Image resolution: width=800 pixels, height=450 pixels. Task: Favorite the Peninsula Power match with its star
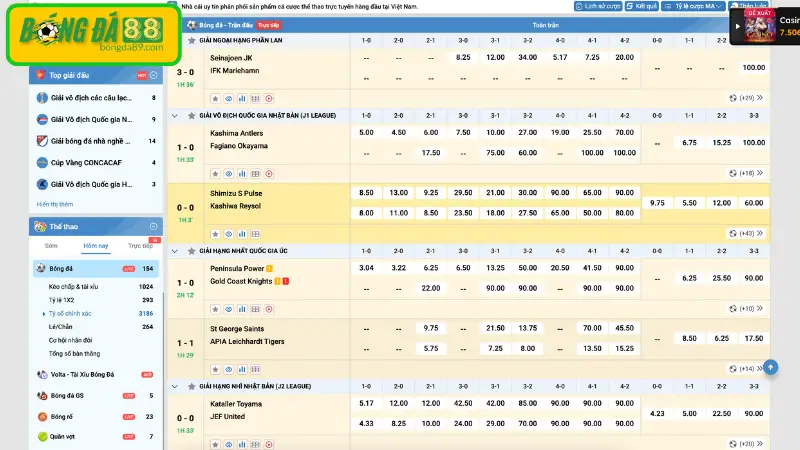tap(215, 309)
